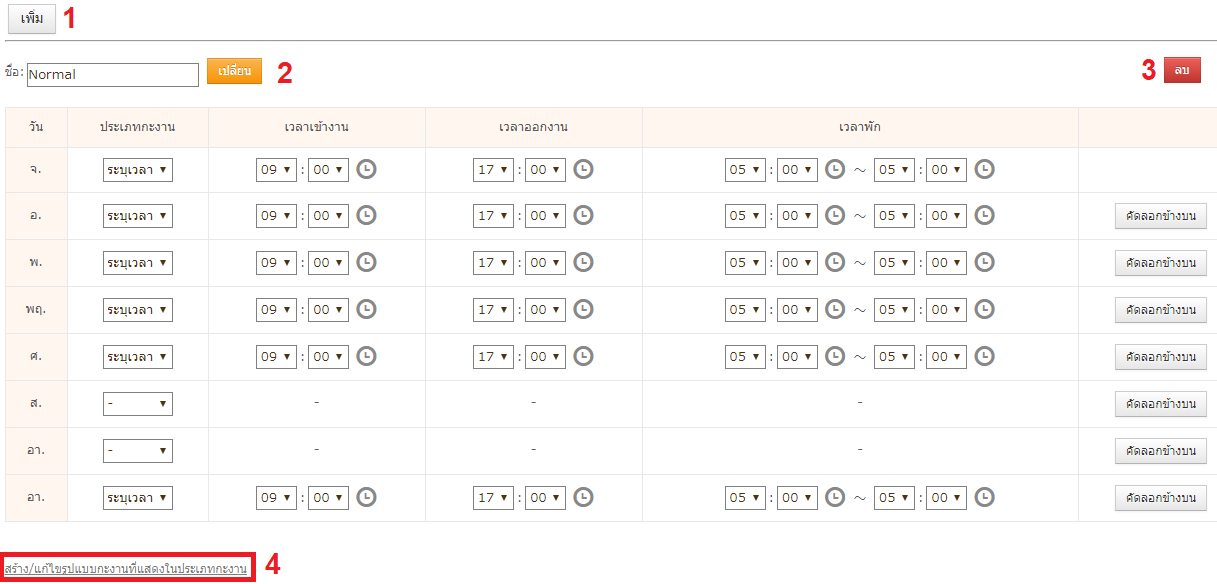Screen dimensions: 1217x584
Task: Click the ศ. row end time clock icon
Action: pos(584,357)
